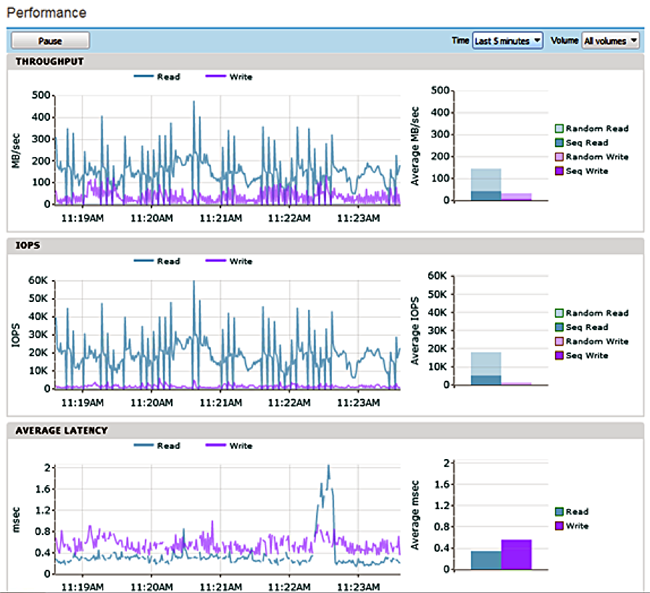This screenshot has height=593, width=650.
Task: Click Seq Read legend icon beside Throughput bars
Action: click(x=560, y=143)
